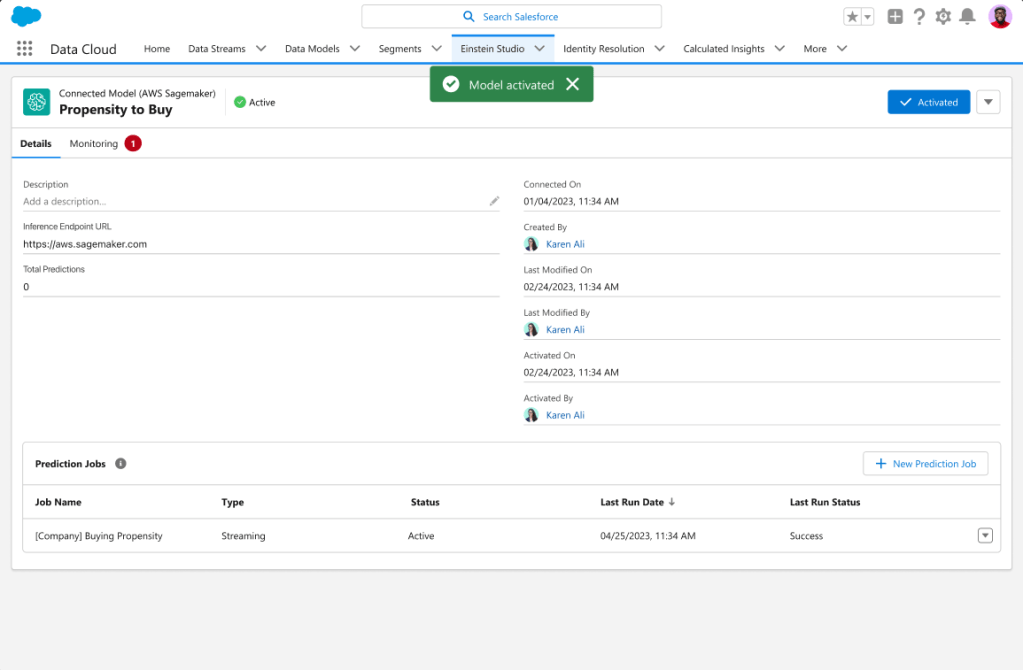Open the Activated button dropdown
The image size is (1023, 670).
pyautogui.click(x=988, y=101)
